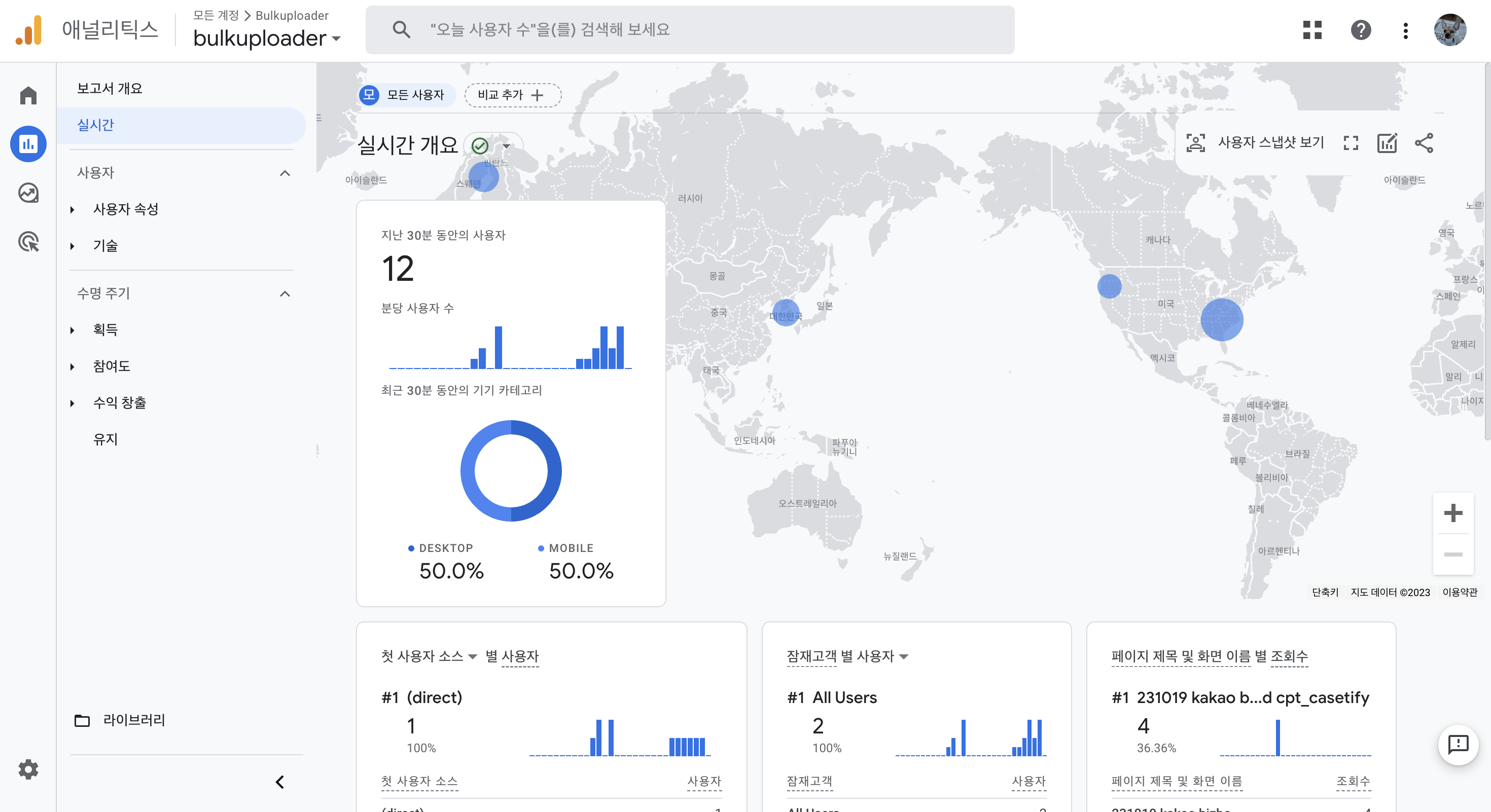The image size is (1491, 812).
Task: Enter fullscreen map view
Action: tap(1351, 143)
